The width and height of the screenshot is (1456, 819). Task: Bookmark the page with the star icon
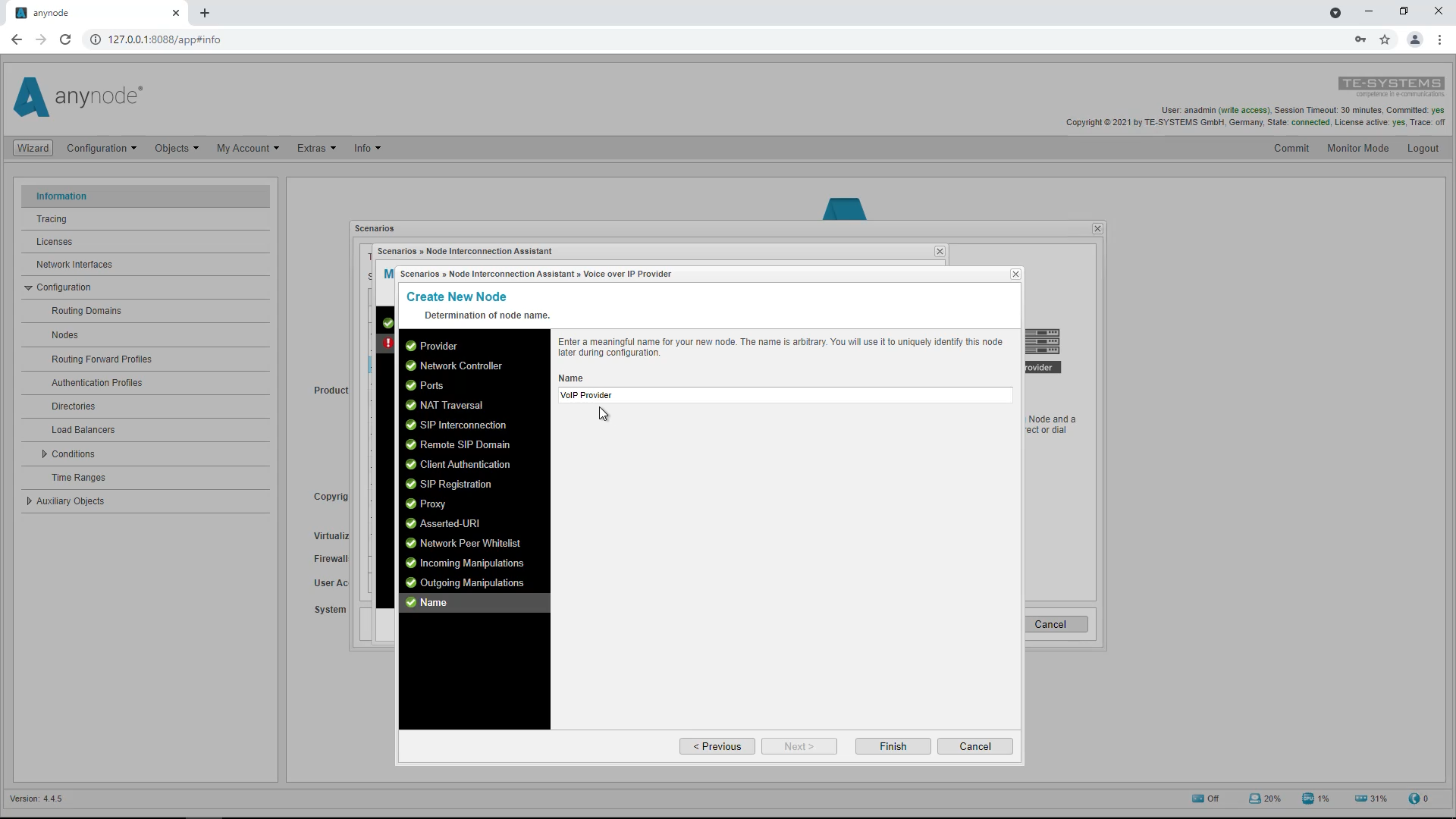[1385, 39]
